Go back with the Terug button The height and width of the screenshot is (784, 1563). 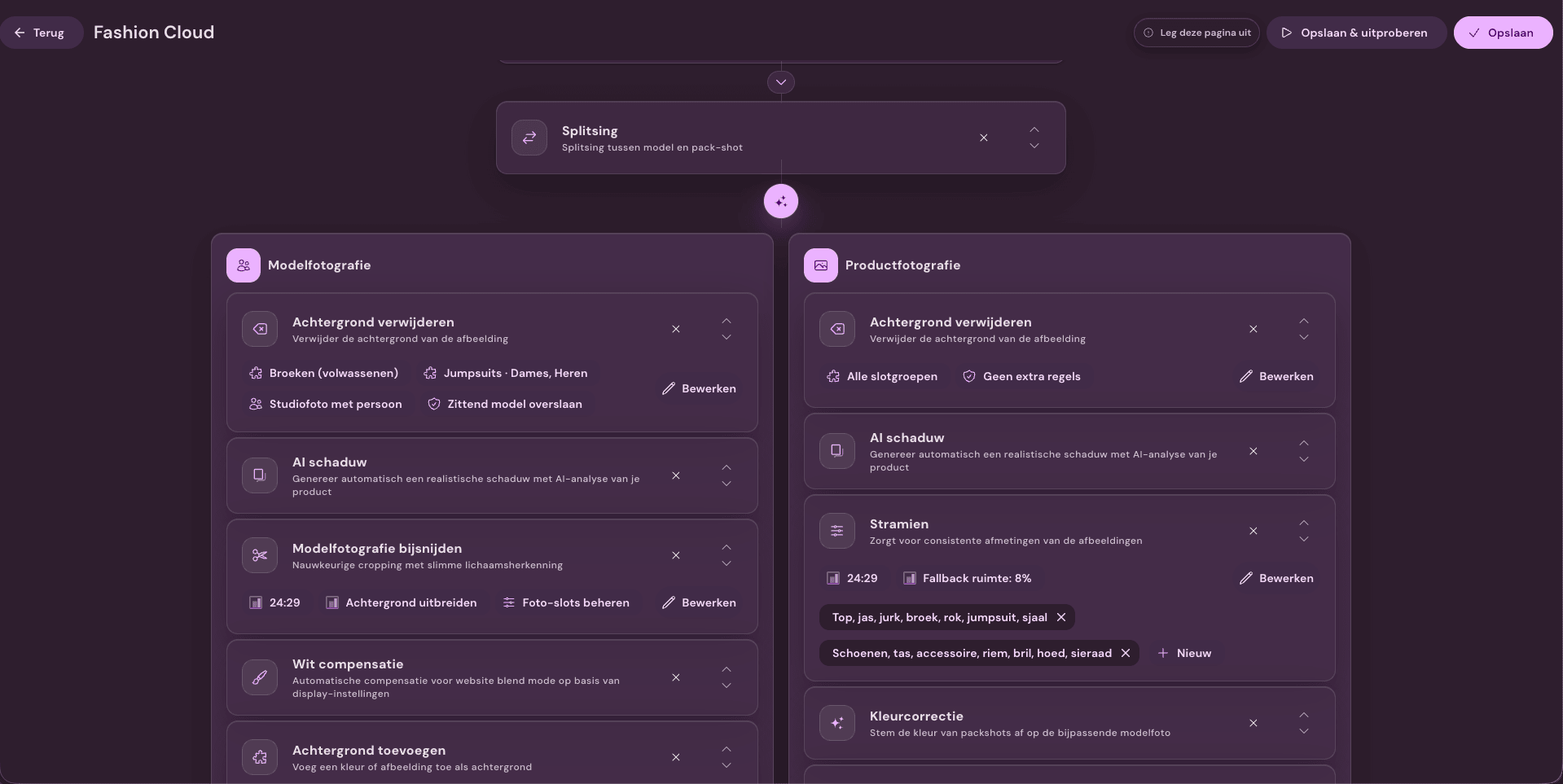click(41, 33)
